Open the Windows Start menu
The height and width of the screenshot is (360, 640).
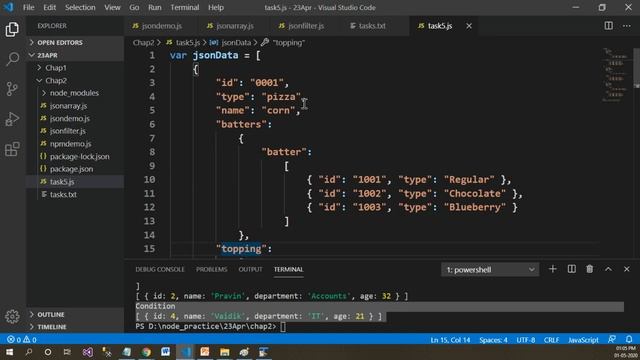pos(9,352)
